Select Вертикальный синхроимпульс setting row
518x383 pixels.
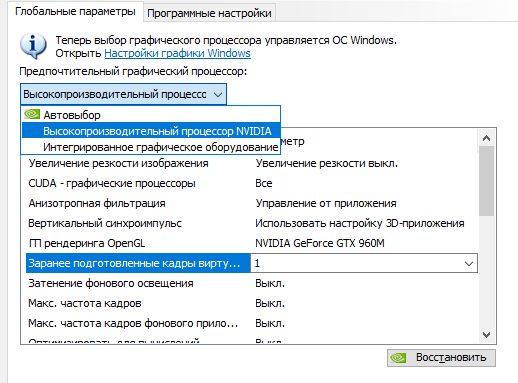pos(252,223)
